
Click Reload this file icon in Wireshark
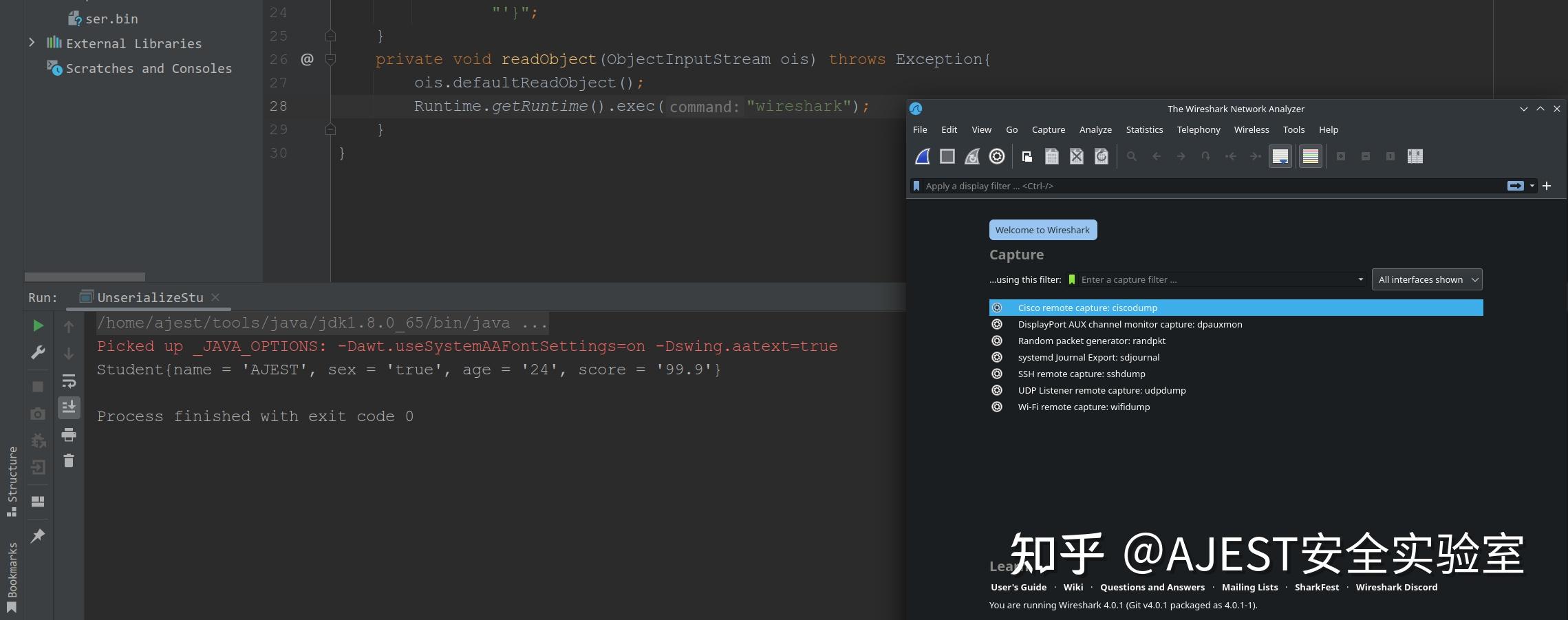[x=1102, y=156]
